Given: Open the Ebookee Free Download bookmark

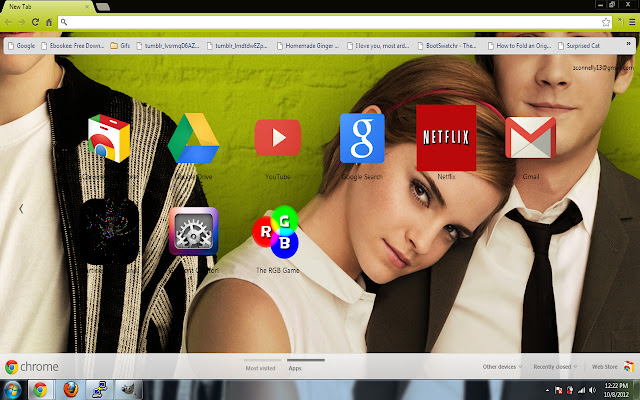Looking at the screenshot, I should (73, 46).
